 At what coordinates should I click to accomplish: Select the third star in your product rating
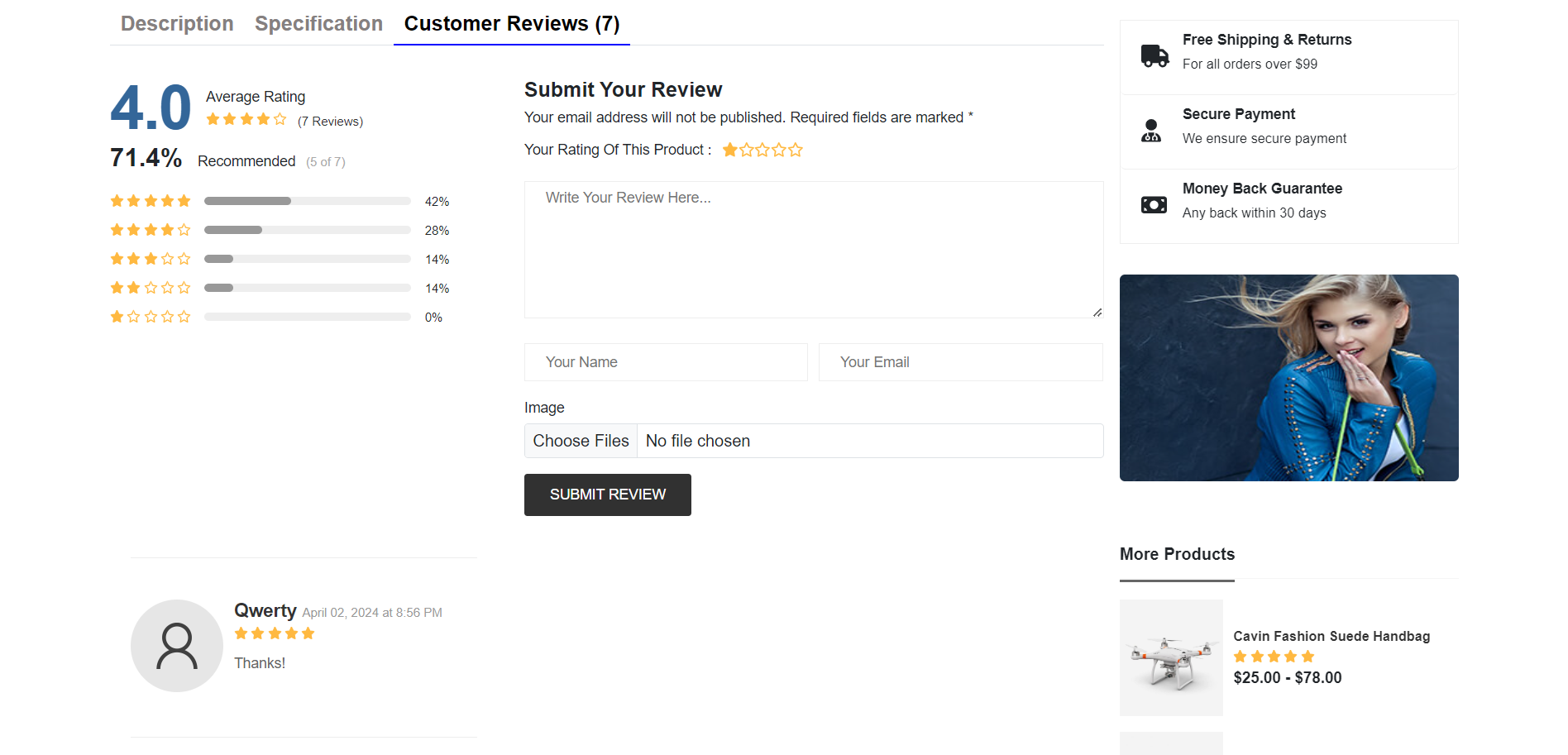coord(762,150)
